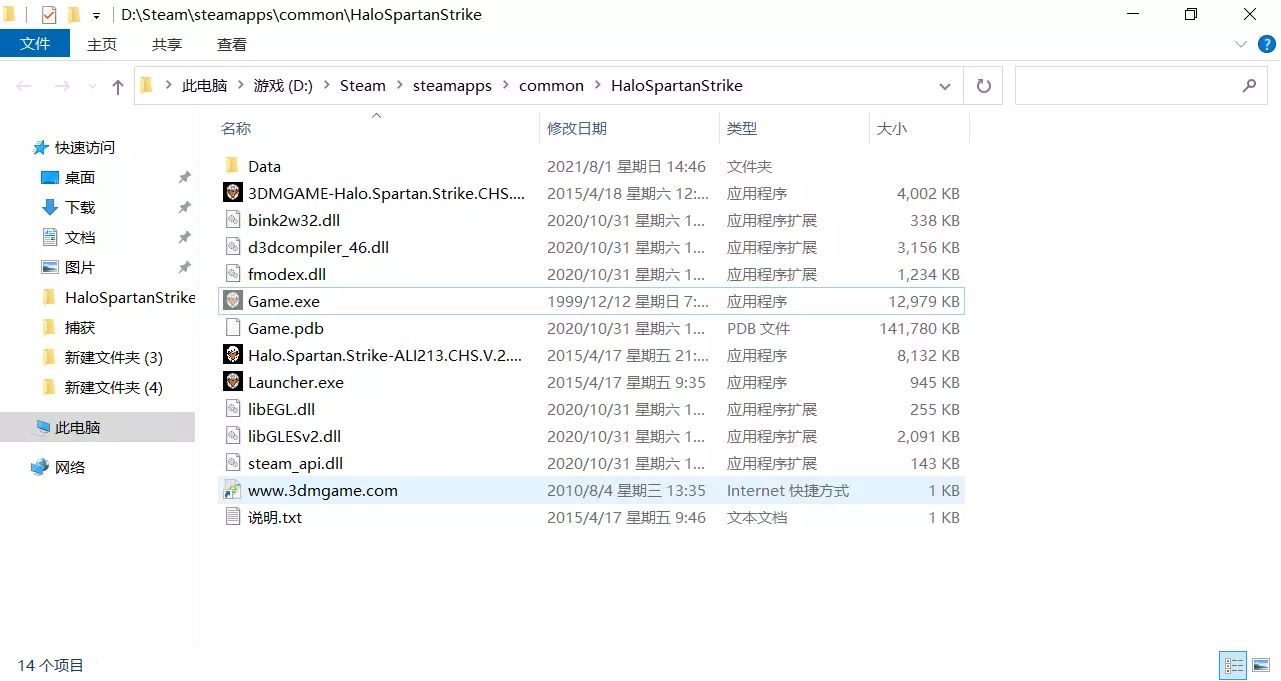Select the www.3dmgame.com shortcut icon
Image resolution: width=1281 pixels, height=681 pixels.
[x=232, y=490]
